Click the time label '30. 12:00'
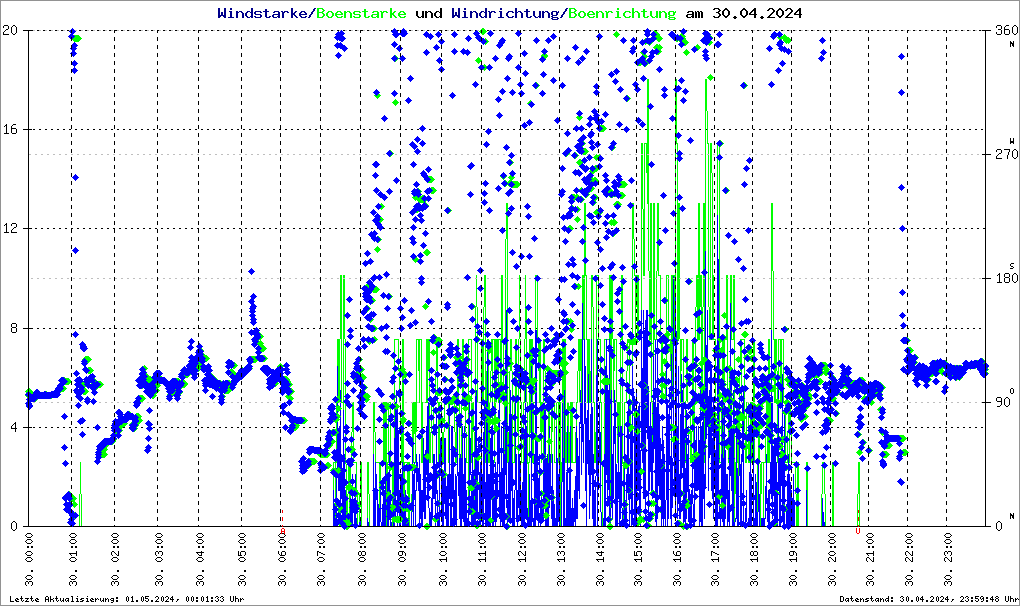This screenshot has width=1020, height=606. pyautogui.click(x=522, y=559)
